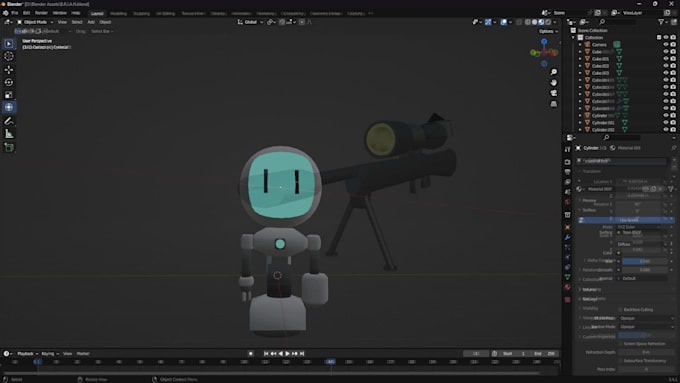Enable Backface Culling checkbox
Viewport: 680px width, 383px height.
pos(621,310)
